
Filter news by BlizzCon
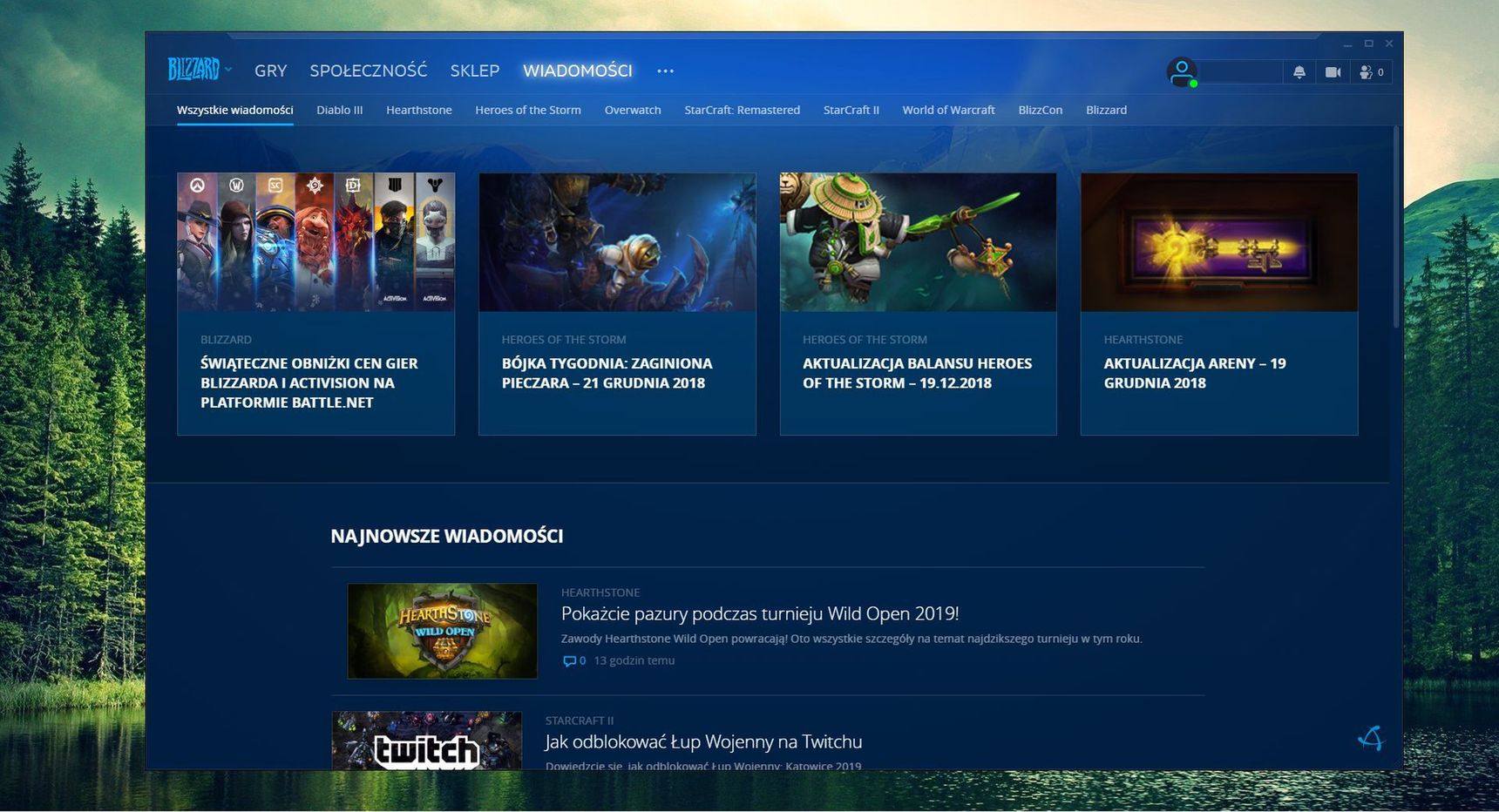[1040, 110]
